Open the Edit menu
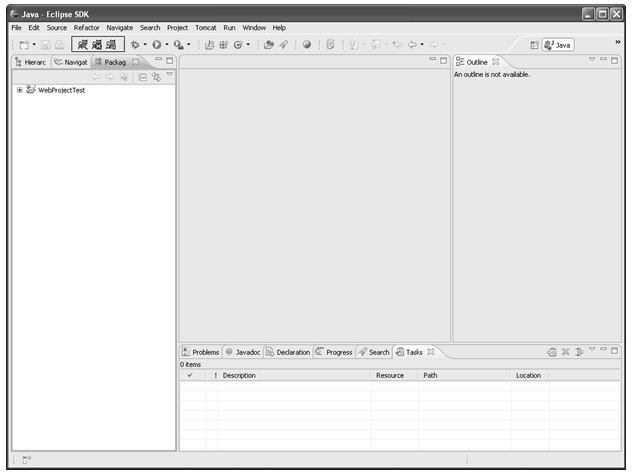This screenshot has width=635, height=475. [34, 28]
